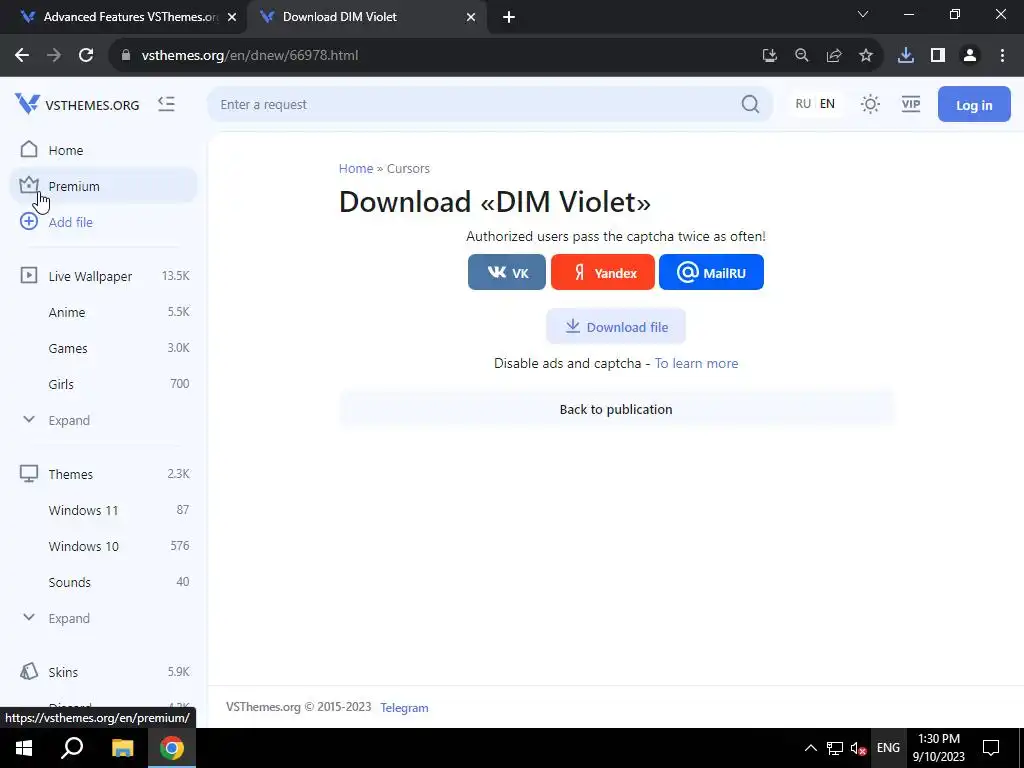Open Windows taskbar search

(72, 748)
